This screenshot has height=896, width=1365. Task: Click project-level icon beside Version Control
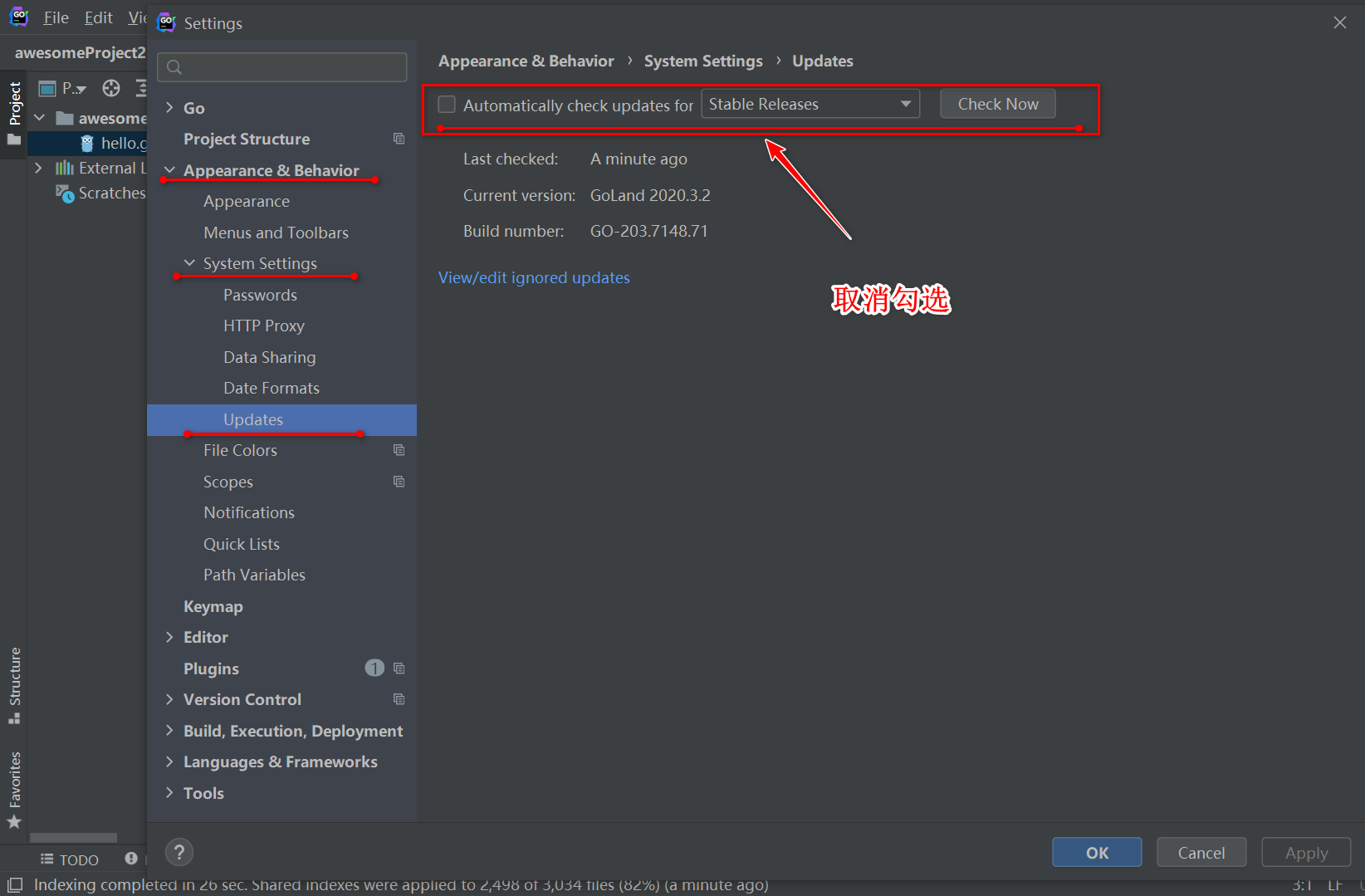click(x=399, y=699)
